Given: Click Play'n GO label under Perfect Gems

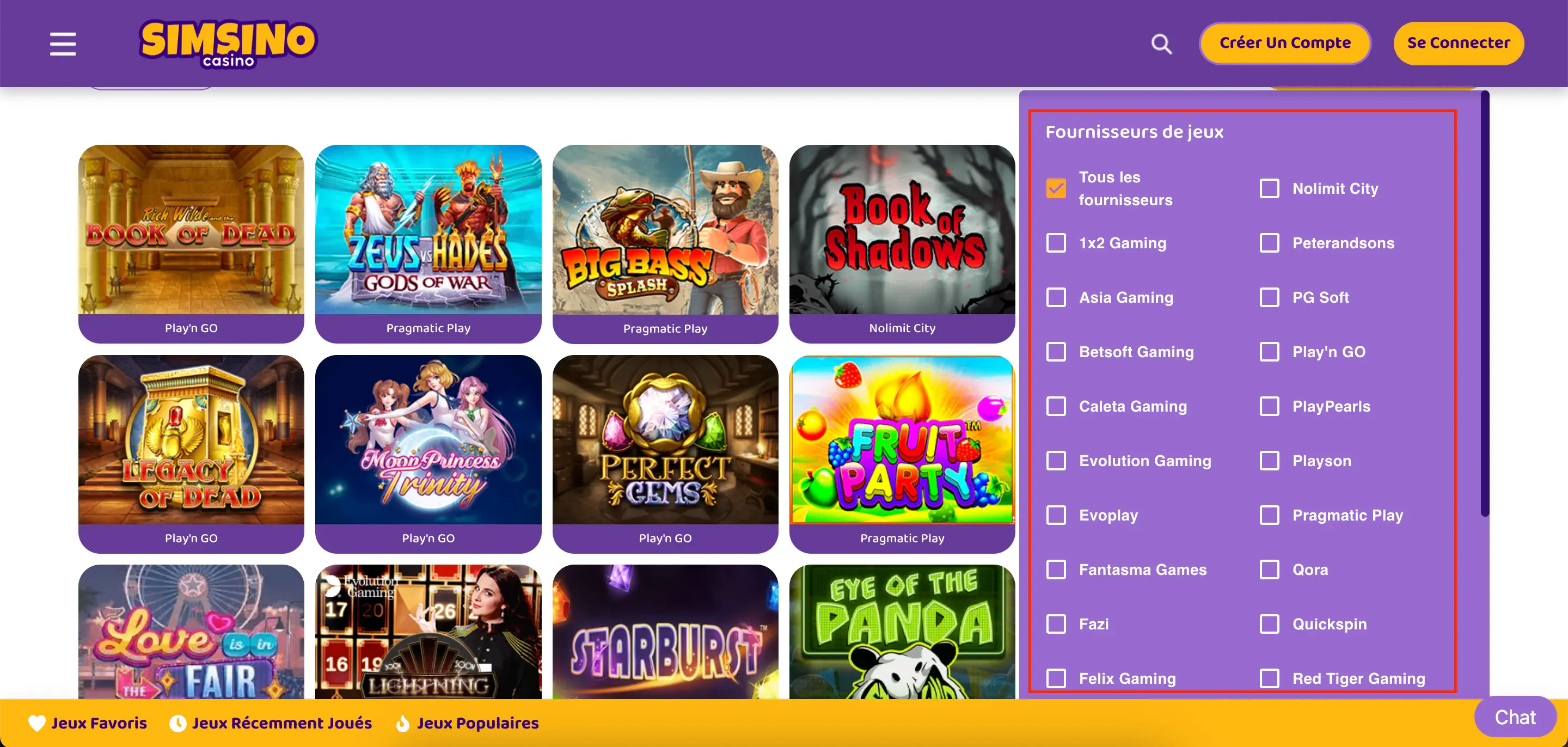Looking at the screenshot, I should (665, 538).
